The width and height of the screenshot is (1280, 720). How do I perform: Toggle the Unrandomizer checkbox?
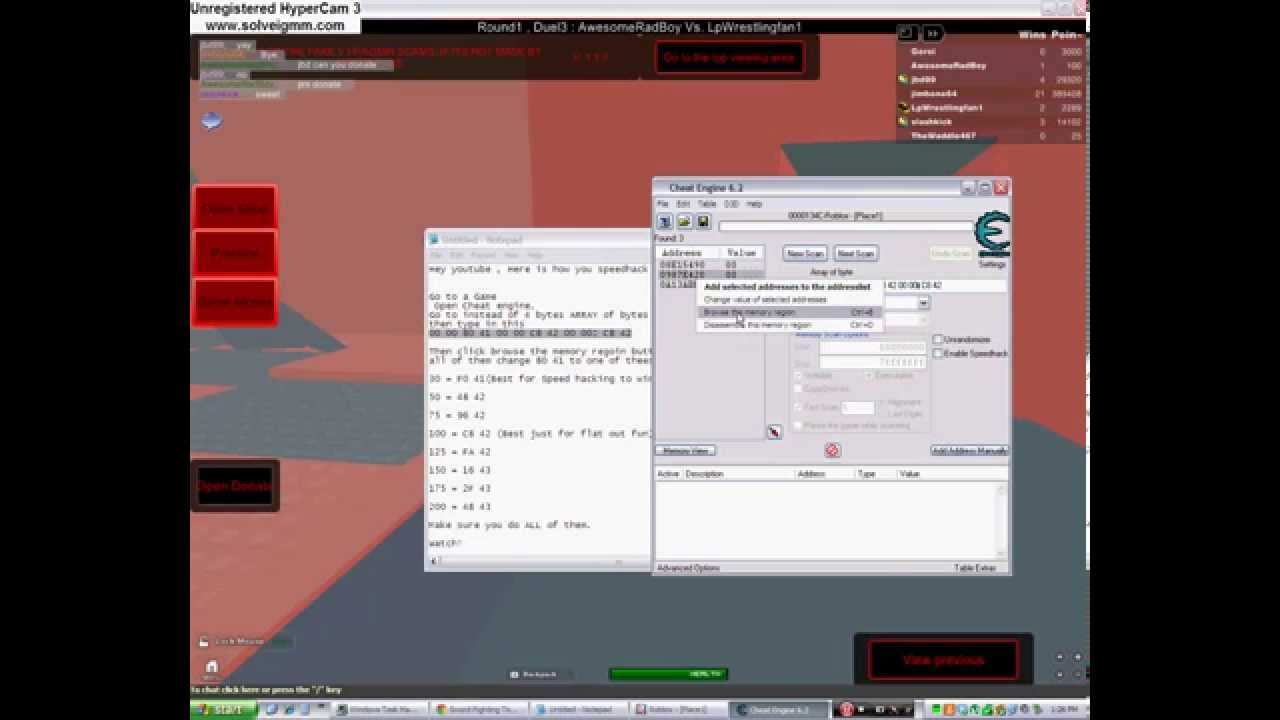(938, 340)
